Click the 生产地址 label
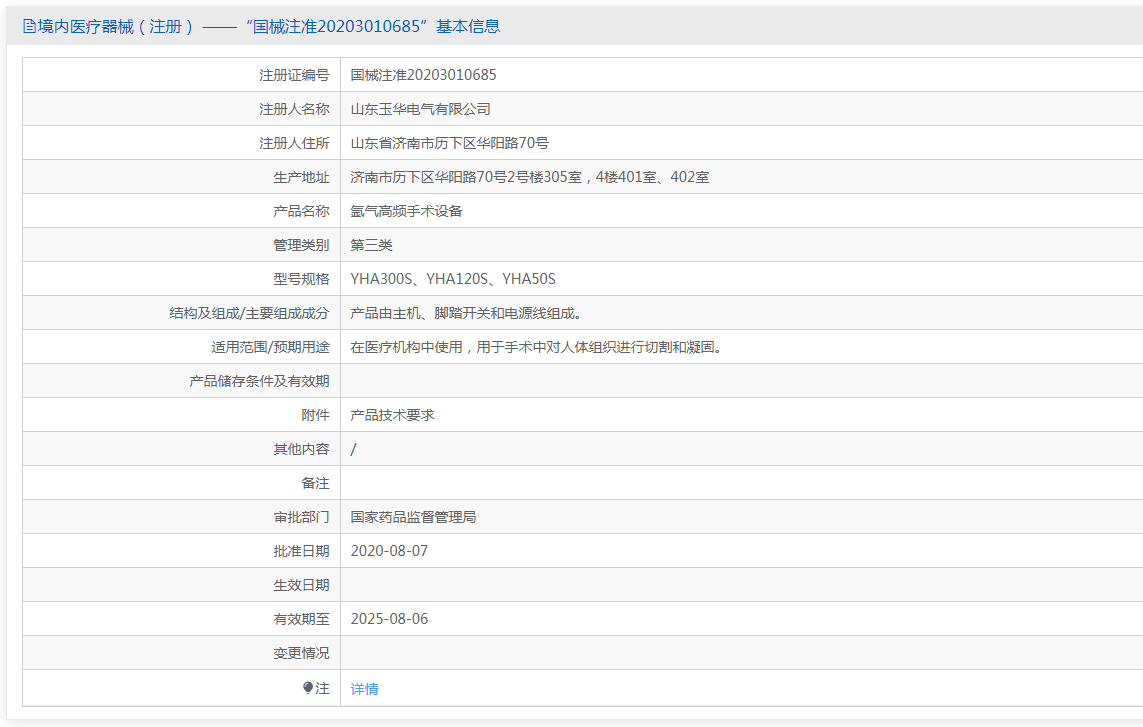This screenshot has width=1143, height=727. point(301,177)
